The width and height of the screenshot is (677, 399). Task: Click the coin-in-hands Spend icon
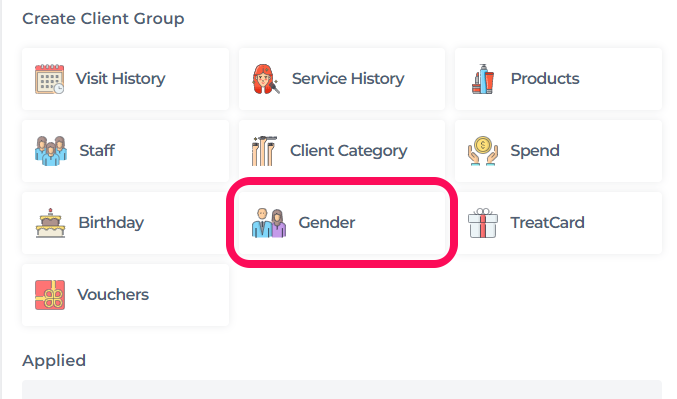[483, 151]
